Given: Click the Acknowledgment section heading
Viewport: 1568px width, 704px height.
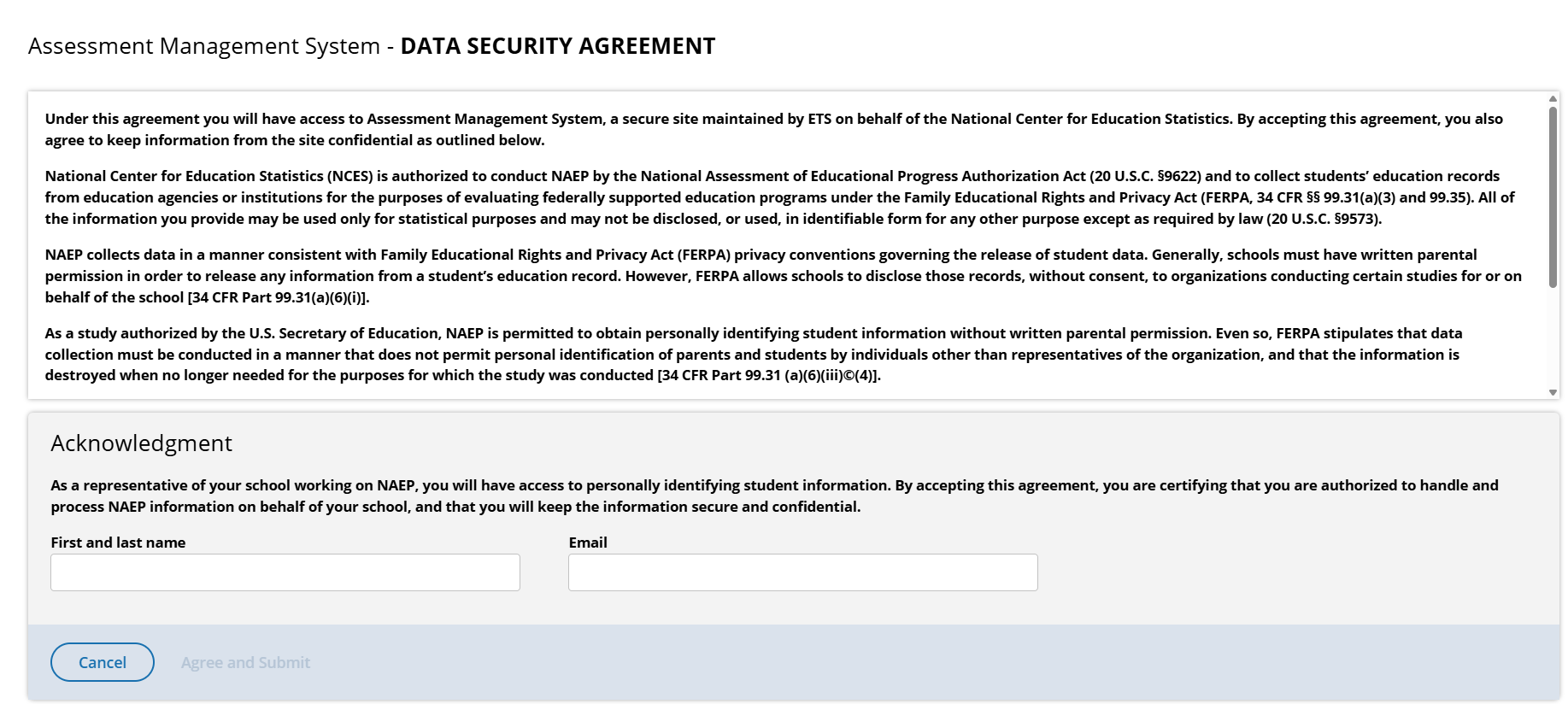Looking at the screenshot, I should (x=142, y=443).
